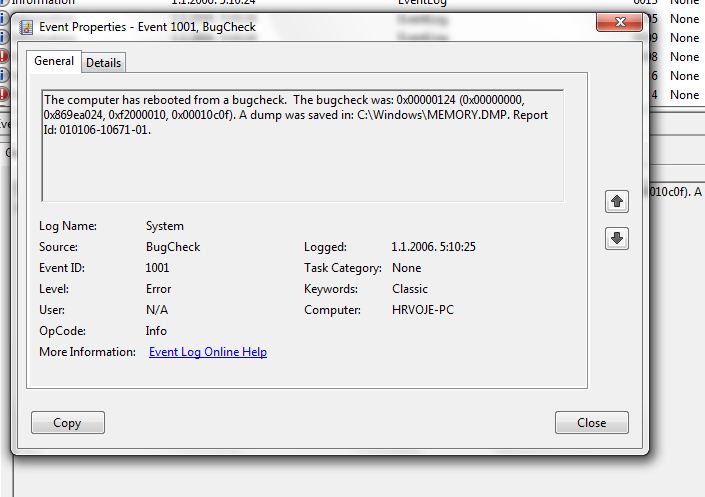The width and height of the screenshot is (705, 497).
Task: Select the Logged date 1.1.2006. 5:10:25
Action: (x=433, y=247)
